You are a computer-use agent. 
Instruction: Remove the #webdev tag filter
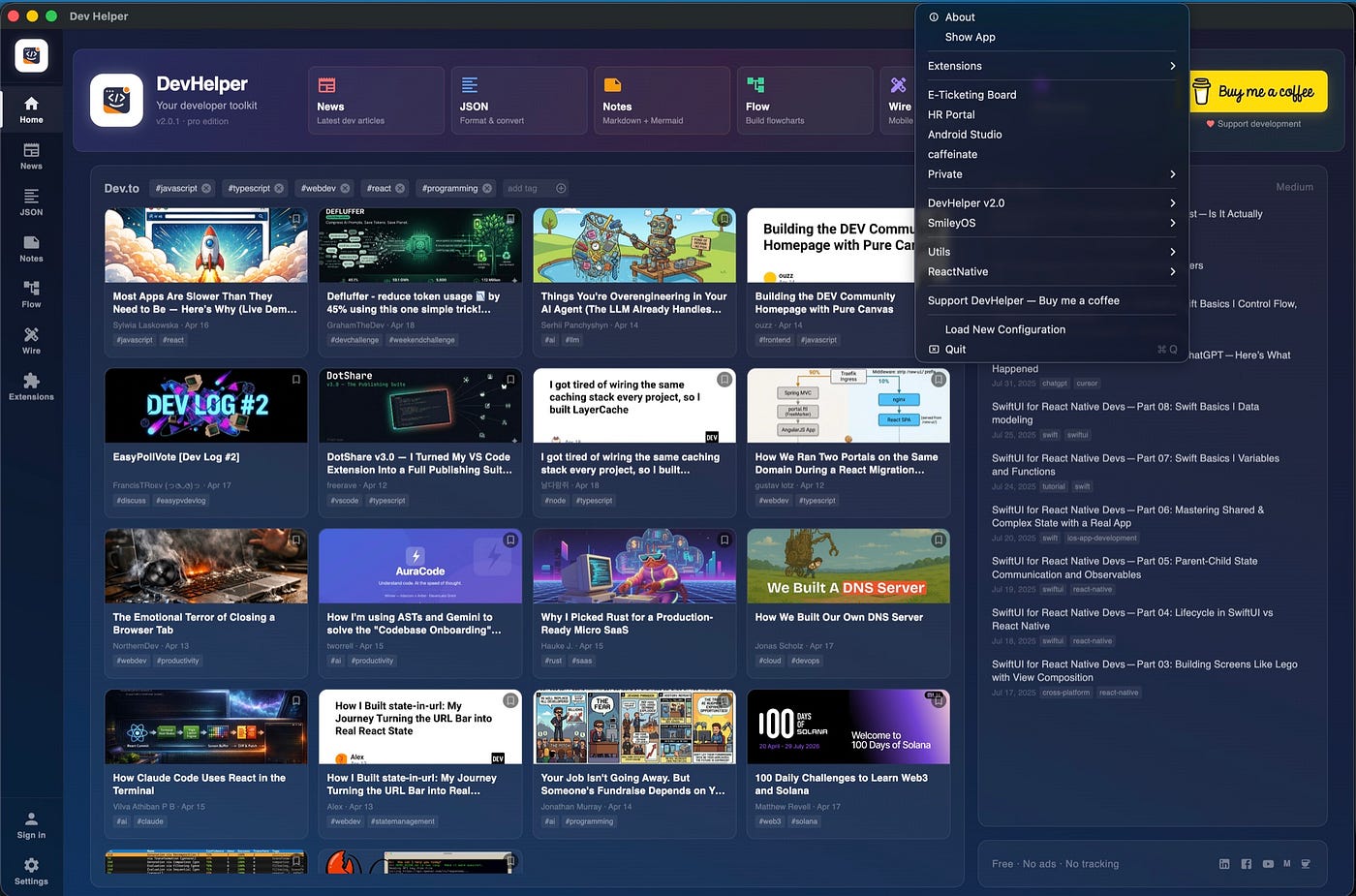345,188
